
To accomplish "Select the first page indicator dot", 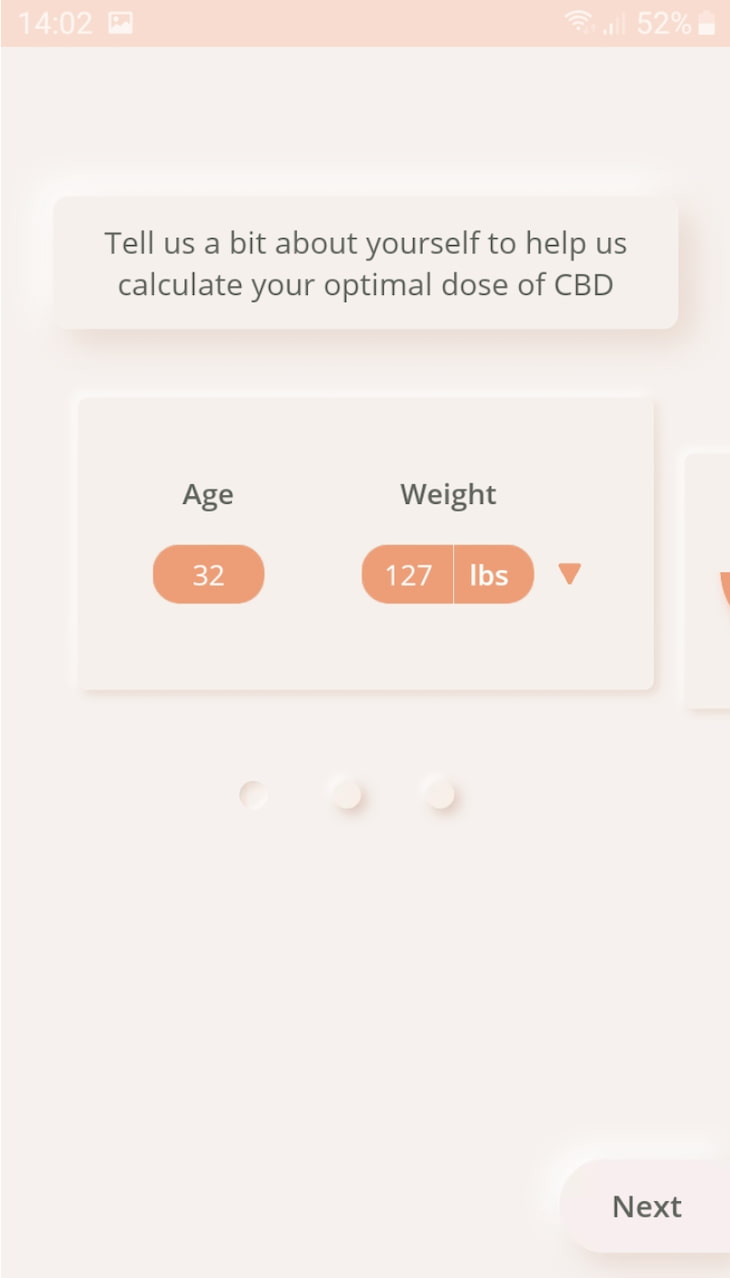I will (x=254, y=795).
